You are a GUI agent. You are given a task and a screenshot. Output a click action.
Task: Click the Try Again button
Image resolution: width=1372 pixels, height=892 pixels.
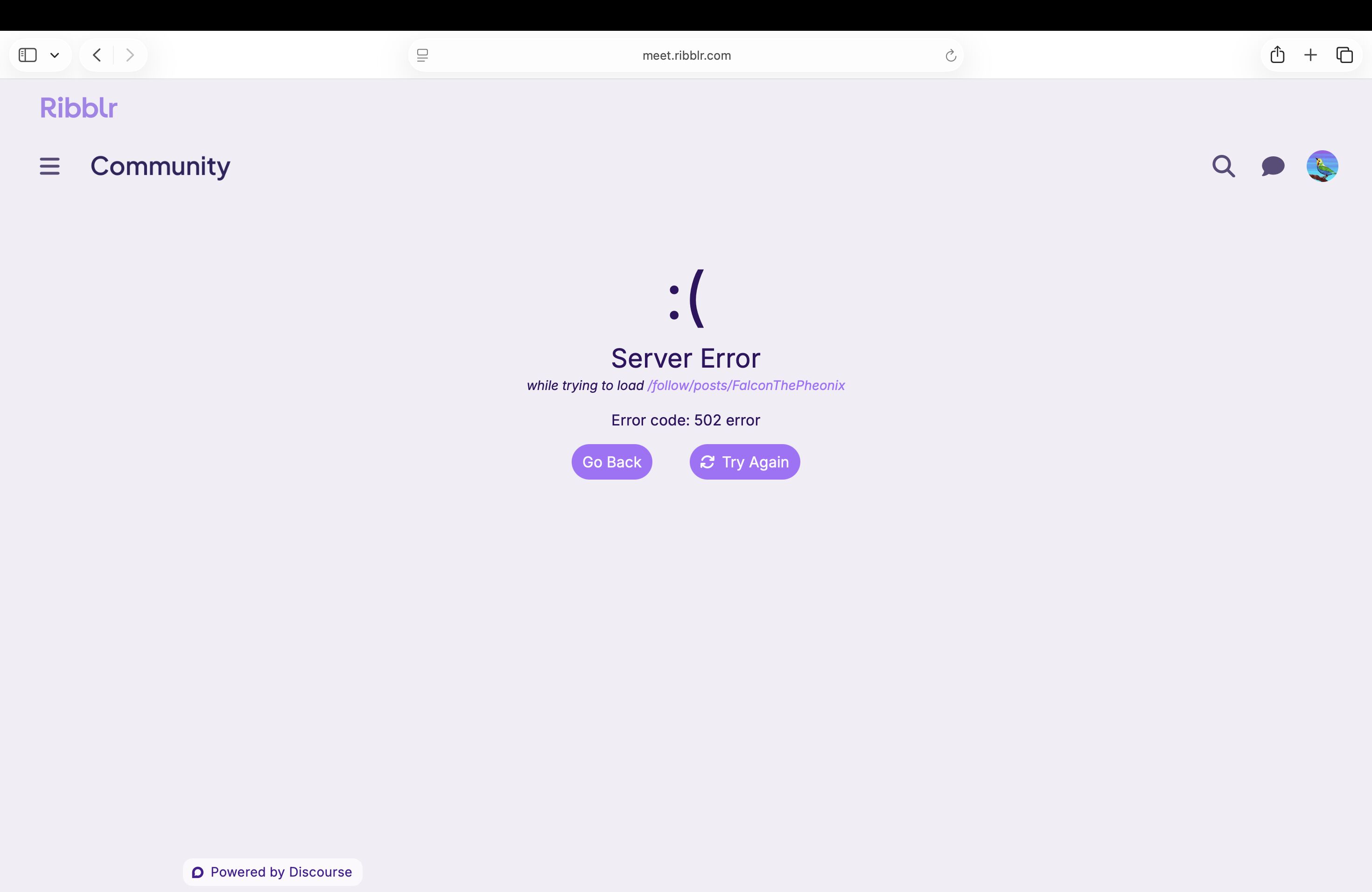(745, 461)
